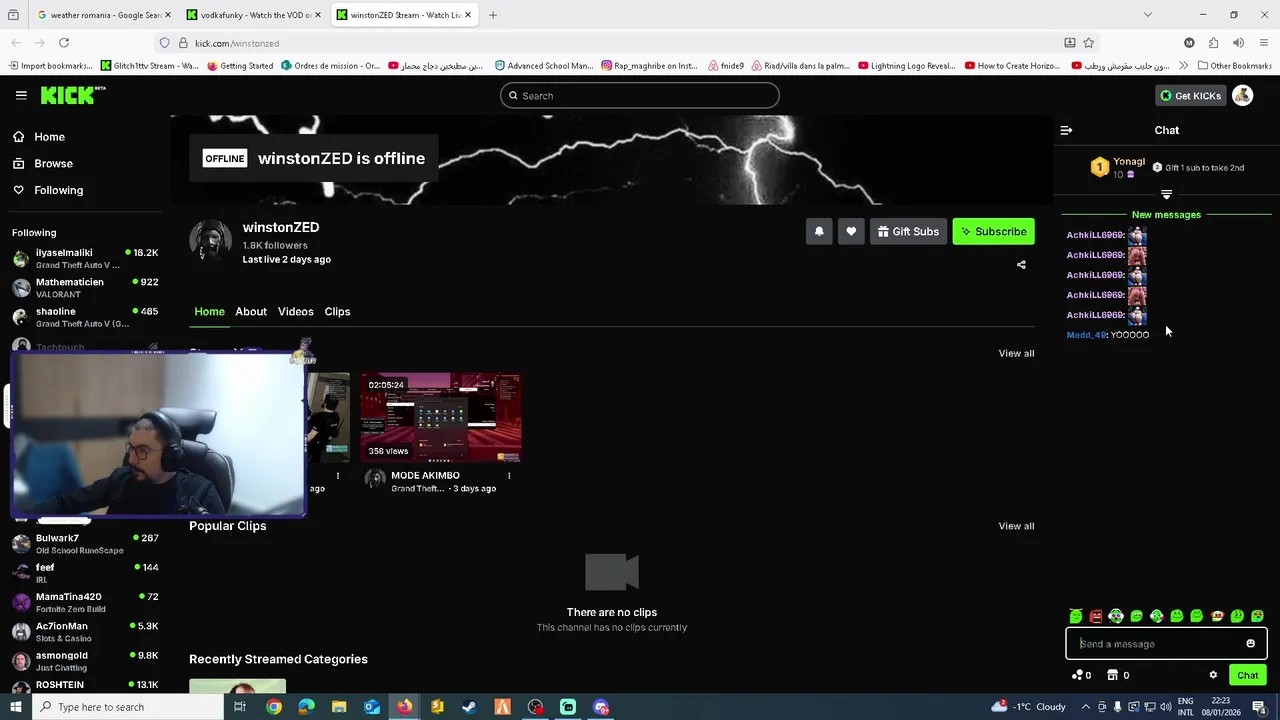Click View all for Popular Clips
Screen dimensions: 1280x720
pyautogui.click(x=1016, y=526)
